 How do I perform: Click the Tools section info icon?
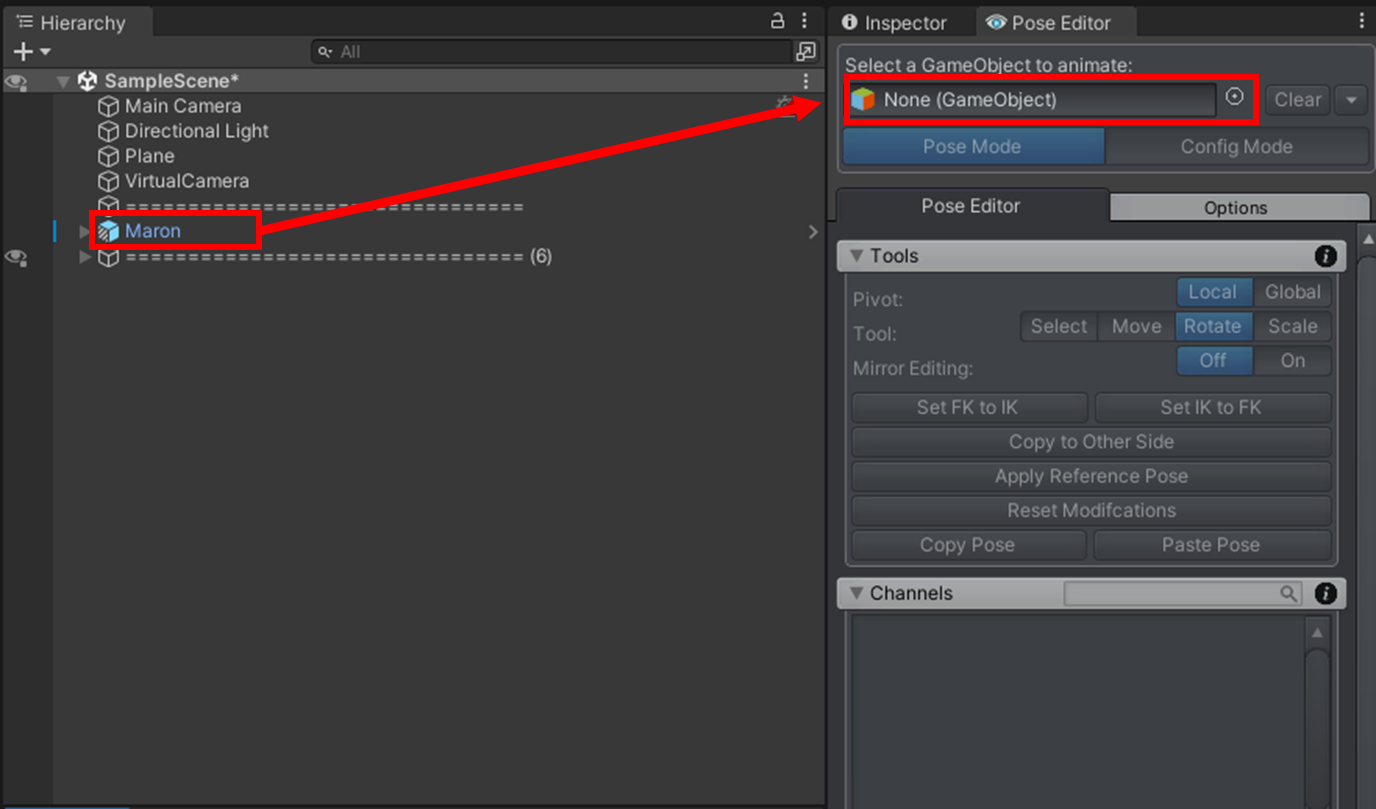pyautogui.click(x=1325, y=256)
